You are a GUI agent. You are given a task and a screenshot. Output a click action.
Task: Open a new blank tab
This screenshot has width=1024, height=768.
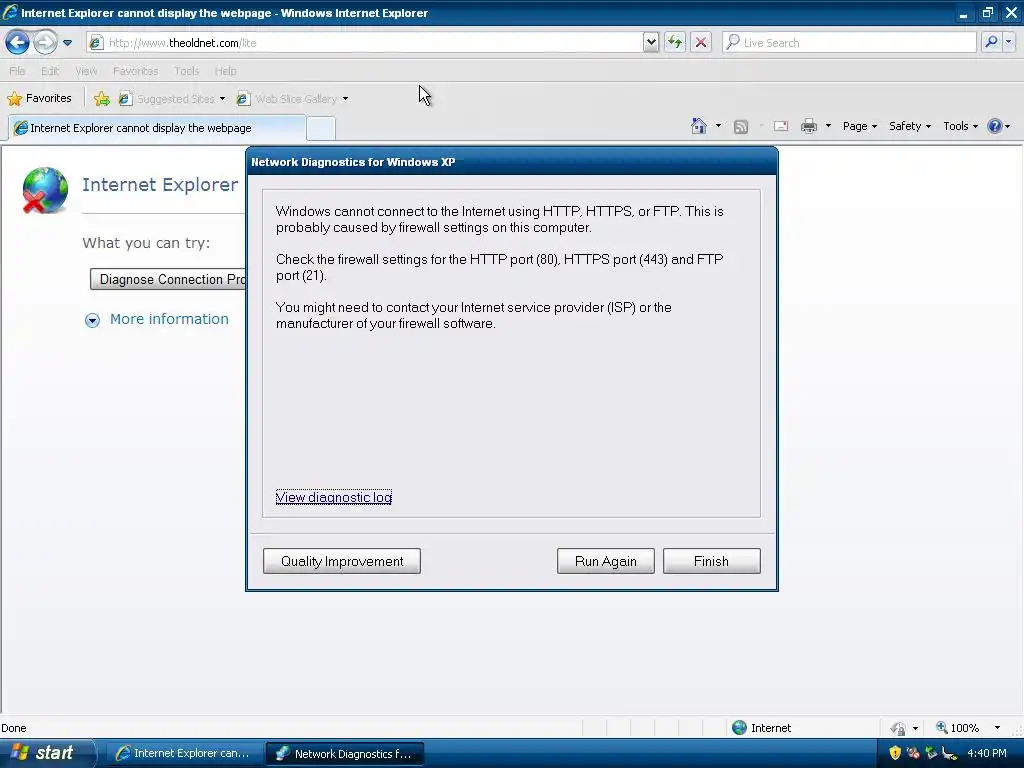(321, 129)
